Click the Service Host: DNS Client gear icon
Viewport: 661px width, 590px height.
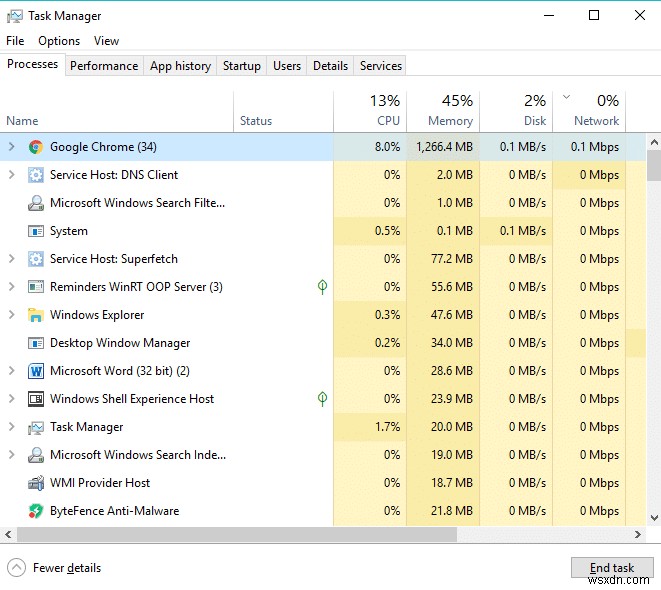click(36, 175)
